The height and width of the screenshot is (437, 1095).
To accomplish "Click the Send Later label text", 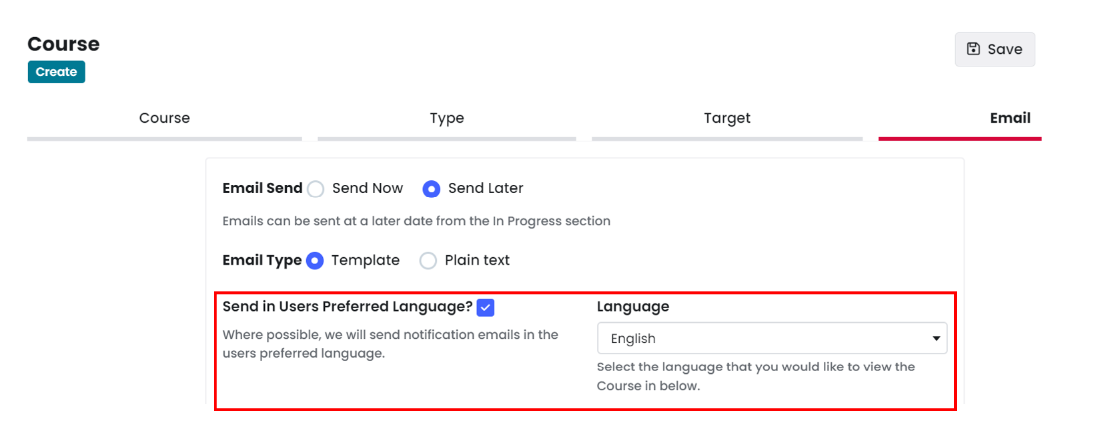I will coord(485,188).
